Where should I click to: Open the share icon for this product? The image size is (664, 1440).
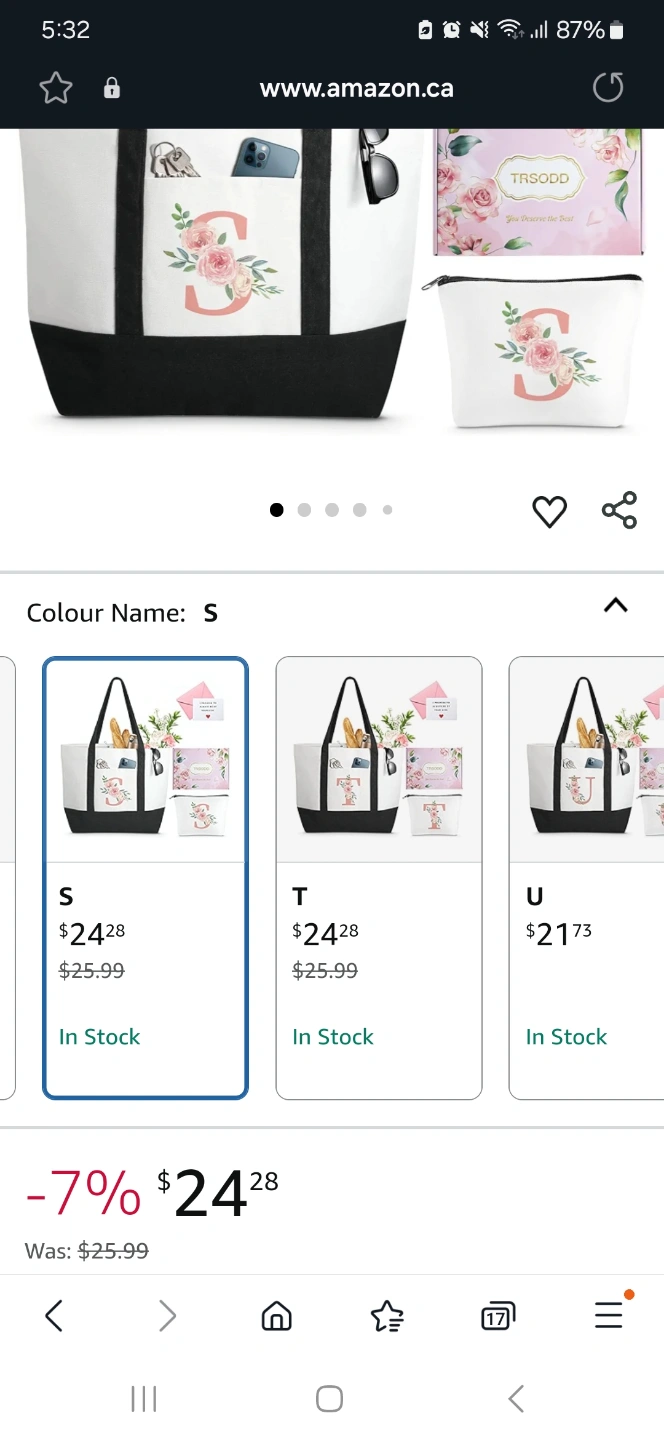pos(619,510)
